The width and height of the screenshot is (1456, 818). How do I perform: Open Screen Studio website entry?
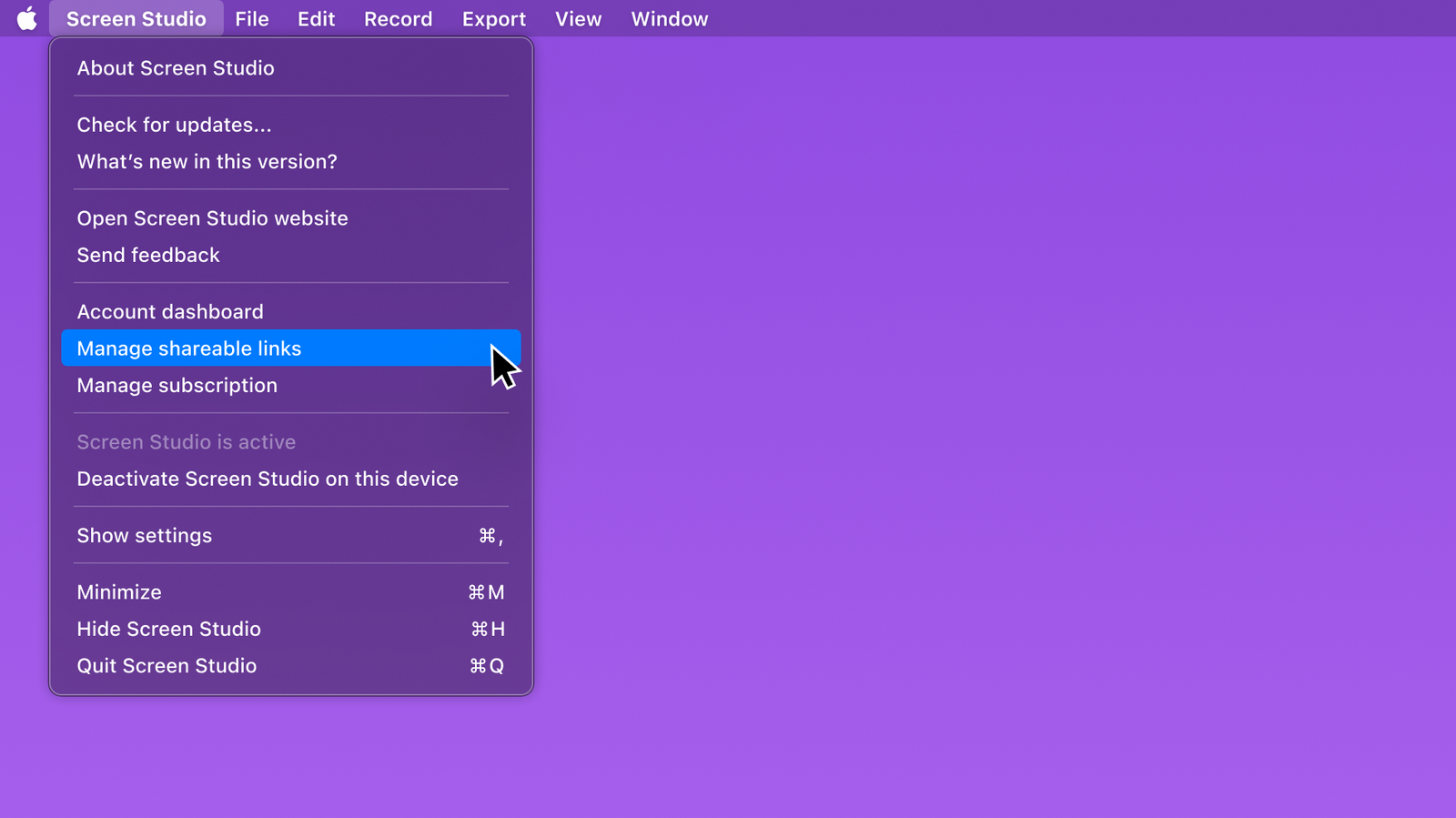click(x=212, y=218)
